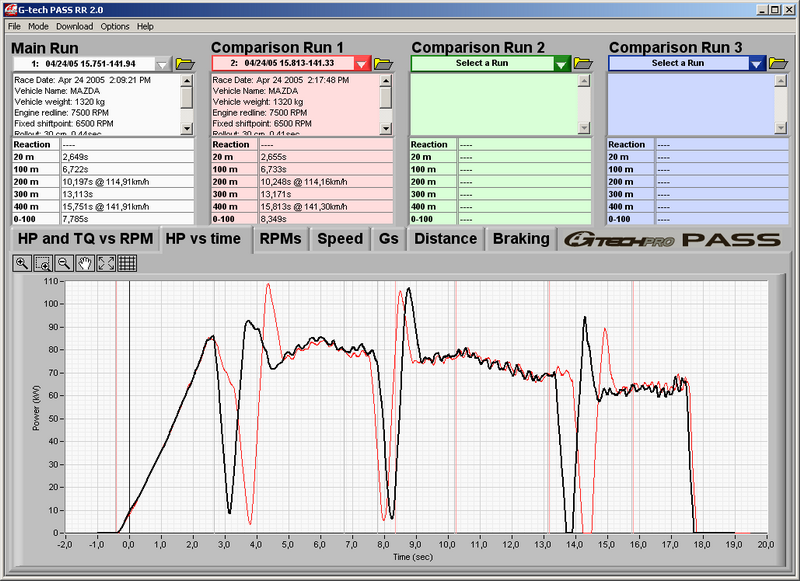This screenshot has height=581, width=800.
Task: Click Comparison Run 1 value 13,171s
Action: coord(326,194)
